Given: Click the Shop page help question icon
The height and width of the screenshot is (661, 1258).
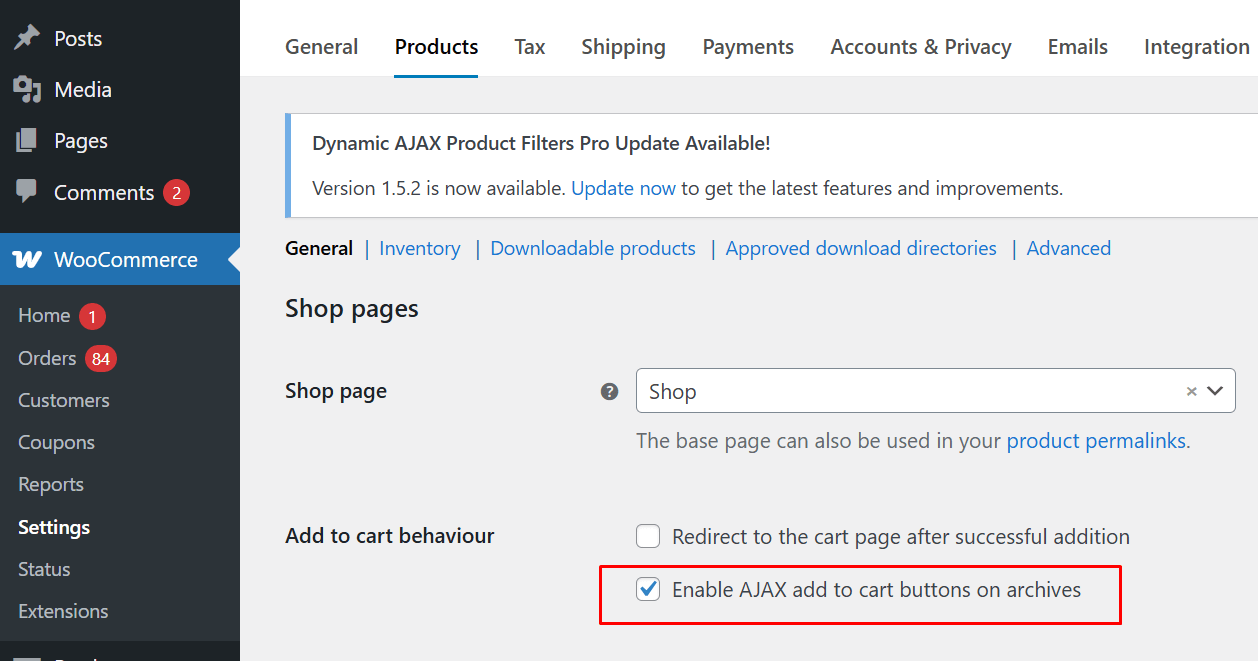Looking at the screenshot, I should pos(609,392).
